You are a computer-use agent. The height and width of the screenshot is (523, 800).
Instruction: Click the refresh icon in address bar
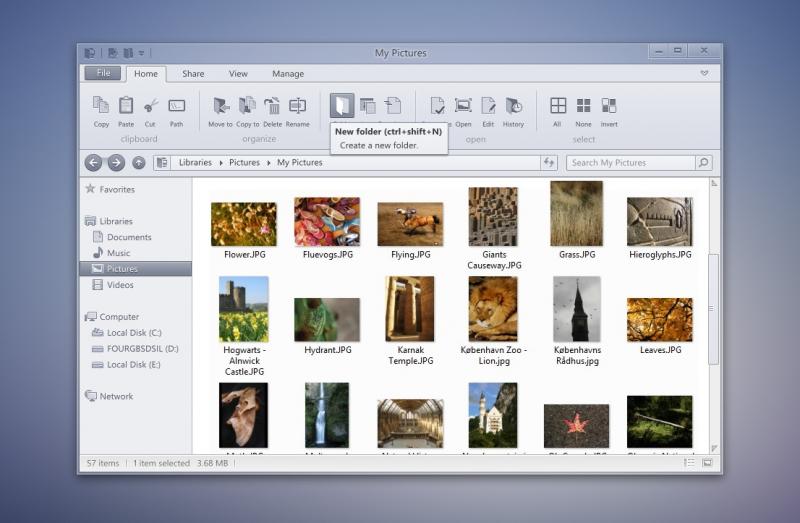point(549,163)
